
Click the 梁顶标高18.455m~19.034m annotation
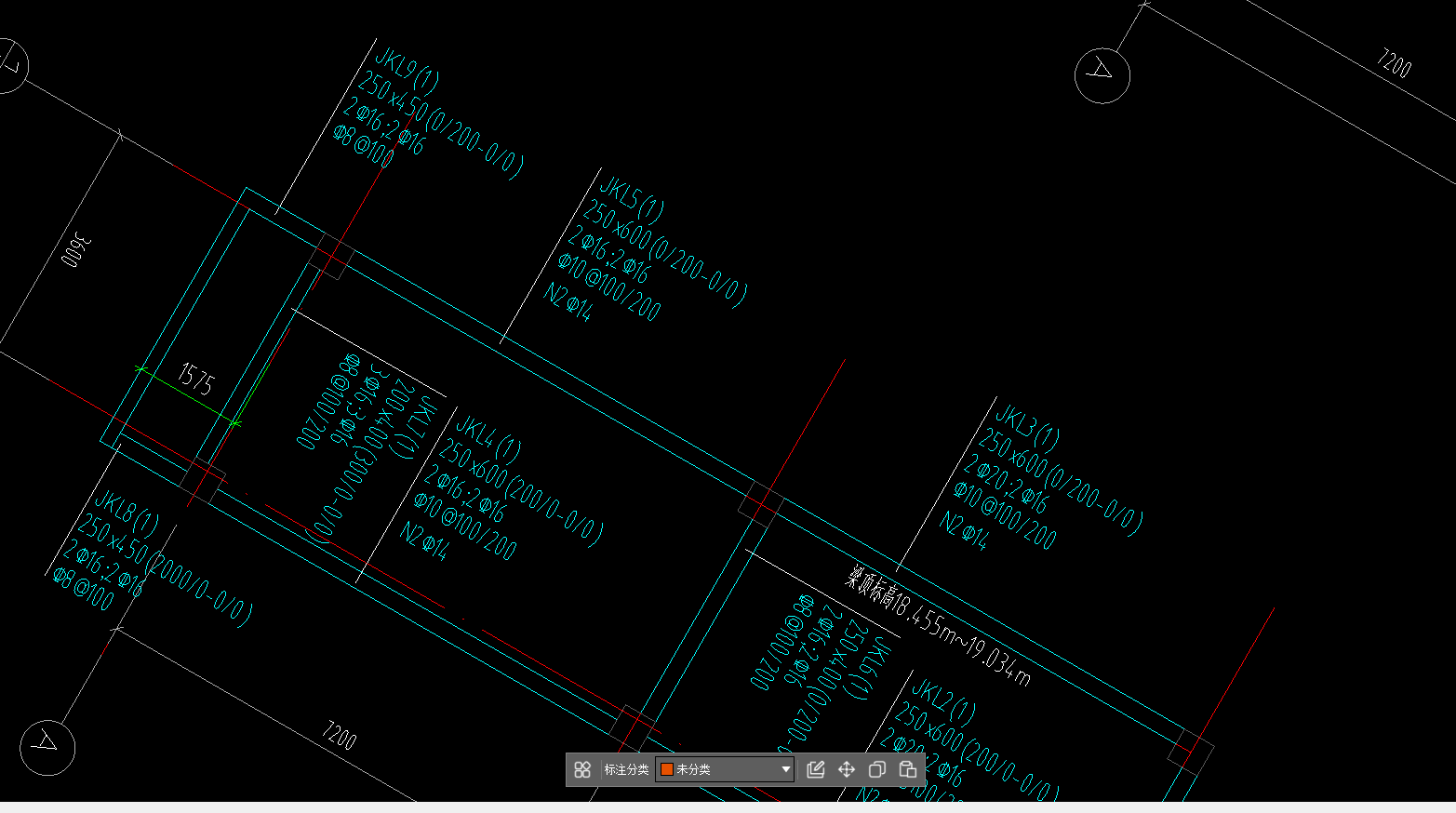(938, 625)
